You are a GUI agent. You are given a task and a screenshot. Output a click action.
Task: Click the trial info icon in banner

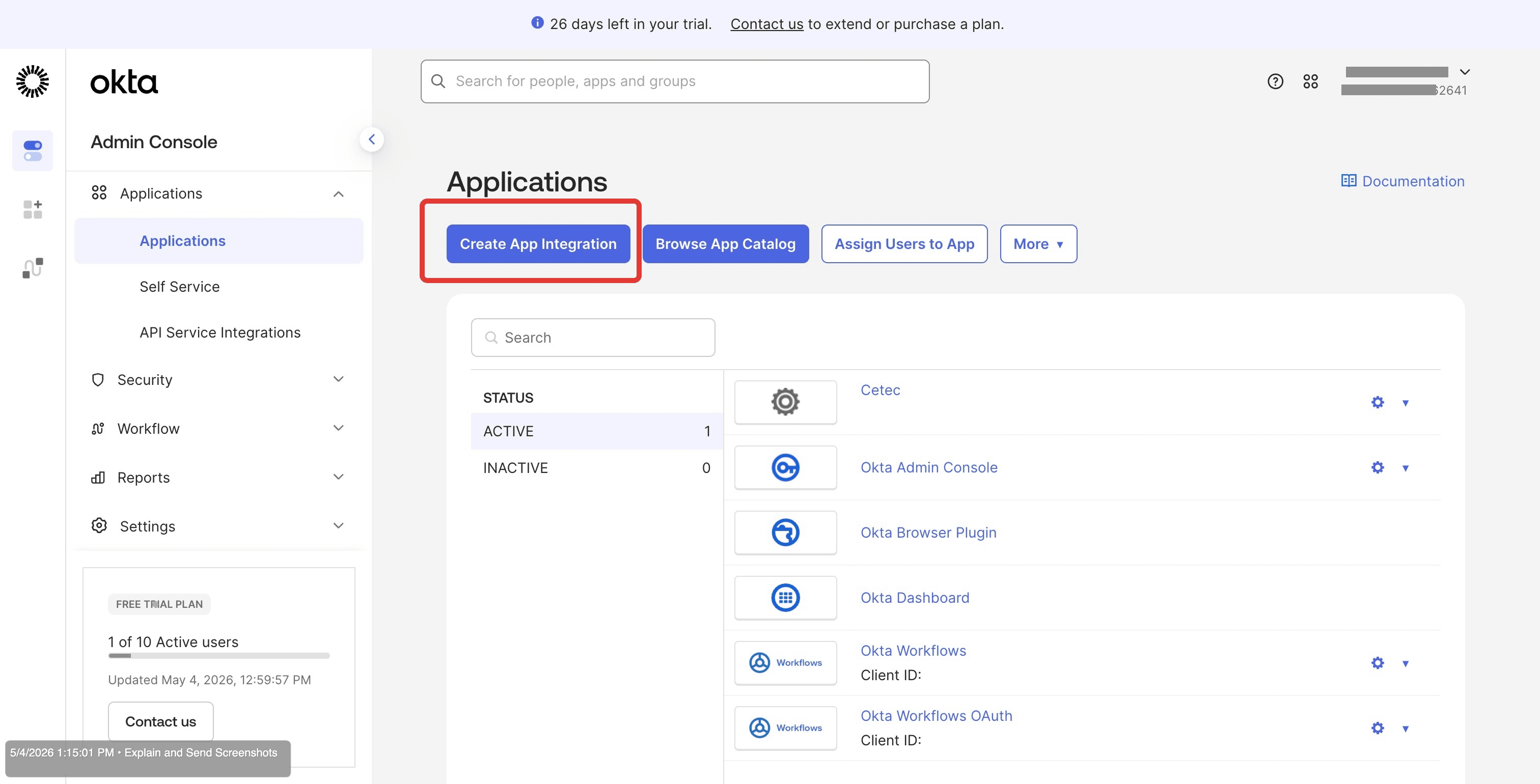[537, 23]
